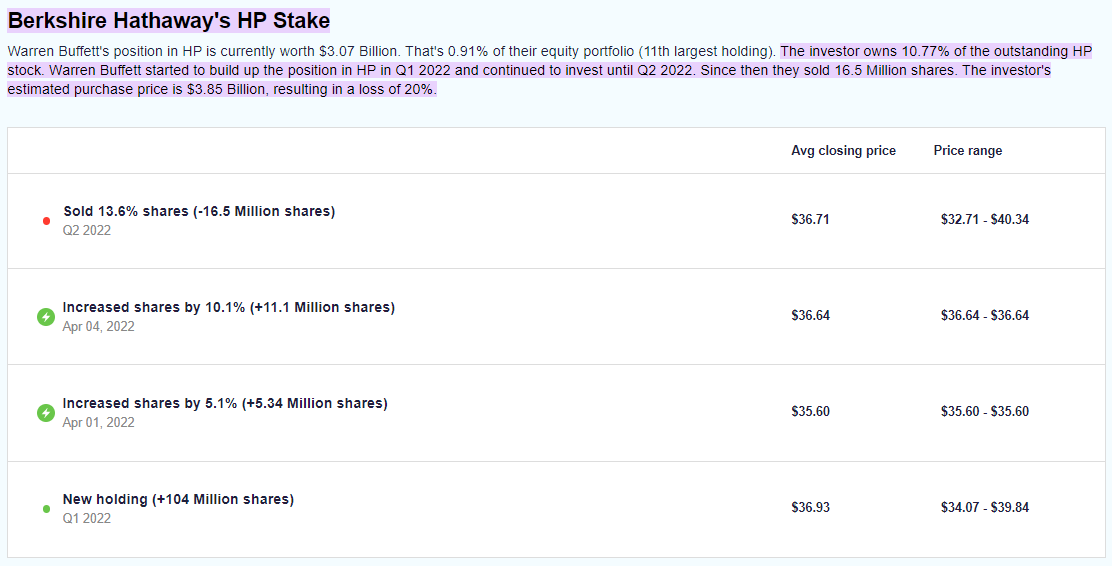The width and height of the screenshot is (1112, 566).
Task: Click the Apr 01, 2022 date label
Action: (x=98, y=422)
